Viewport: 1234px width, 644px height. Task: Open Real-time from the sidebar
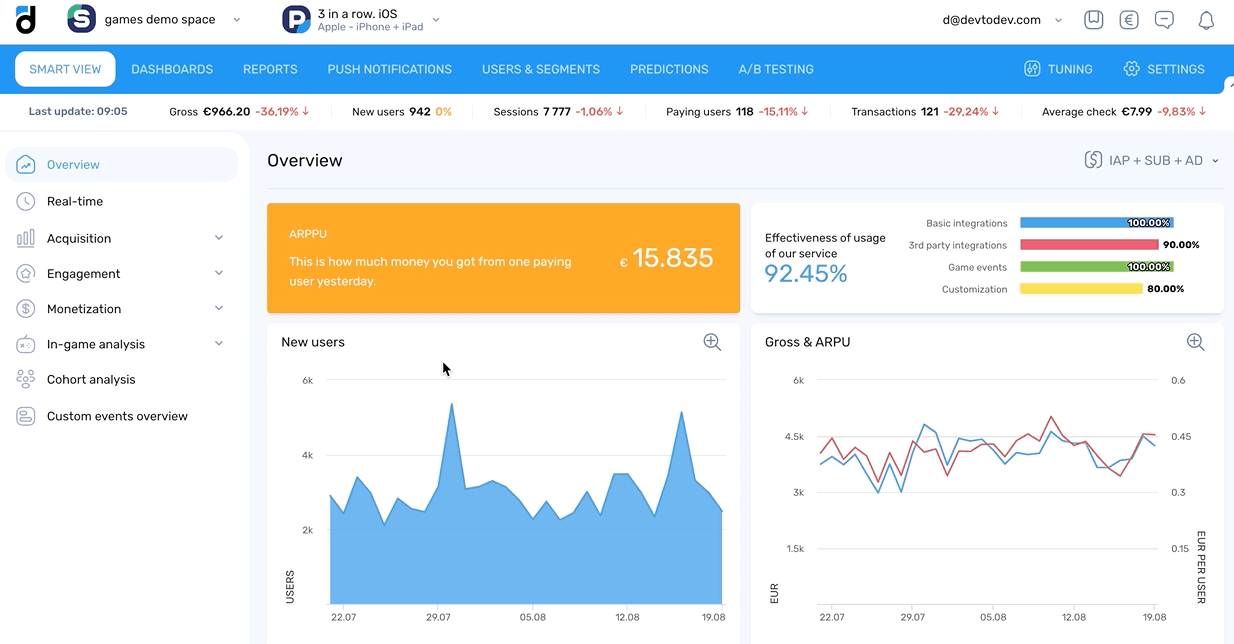pos(75,201)
